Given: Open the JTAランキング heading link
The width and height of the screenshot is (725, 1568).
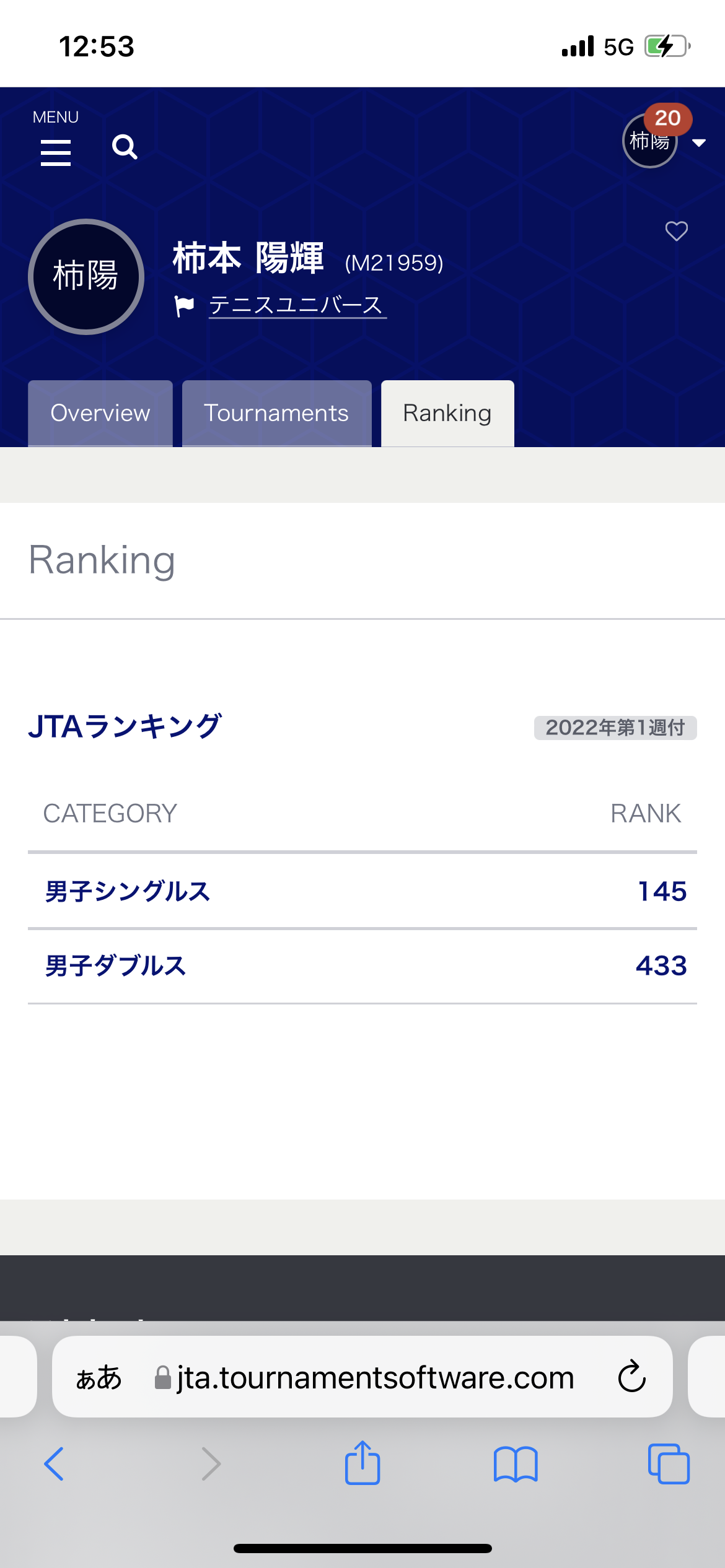Looking at the screenshot, I should [125, 726].
